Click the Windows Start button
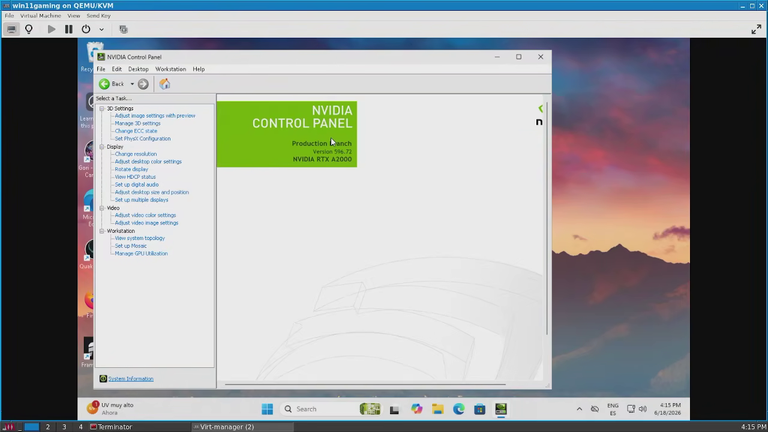This screenshot has height=432, width=768. pos(267,409)
